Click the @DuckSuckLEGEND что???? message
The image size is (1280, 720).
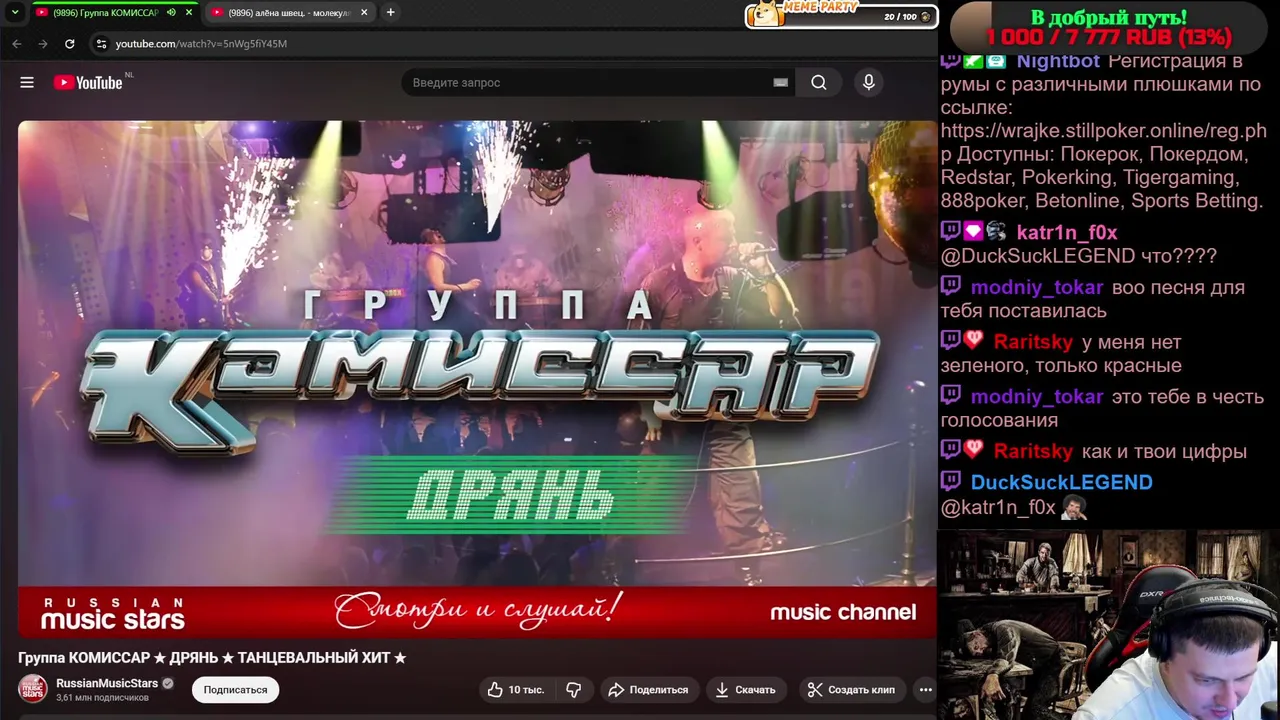click(1078, 257)
